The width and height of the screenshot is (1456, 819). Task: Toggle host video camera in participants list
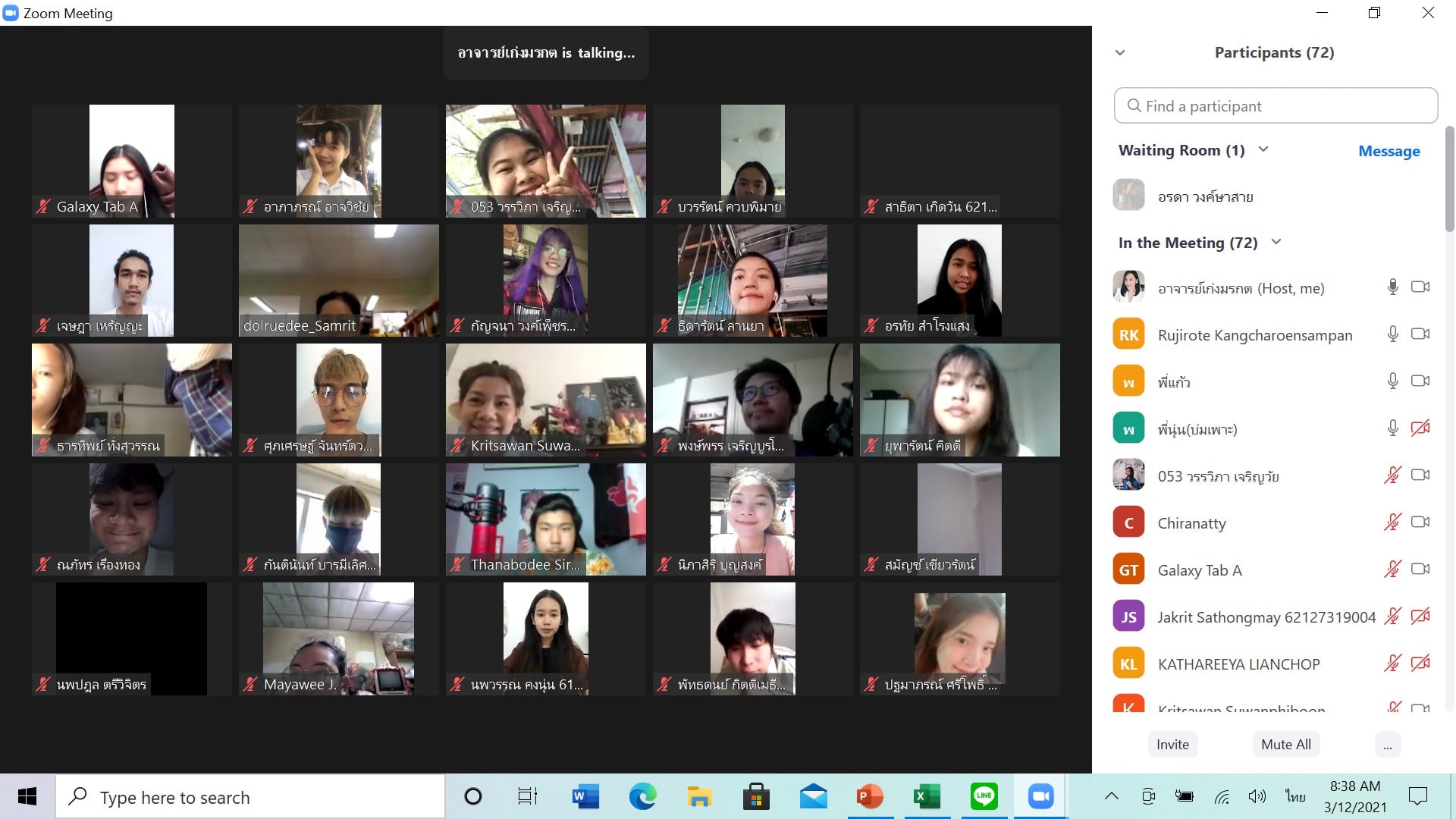1420,287
